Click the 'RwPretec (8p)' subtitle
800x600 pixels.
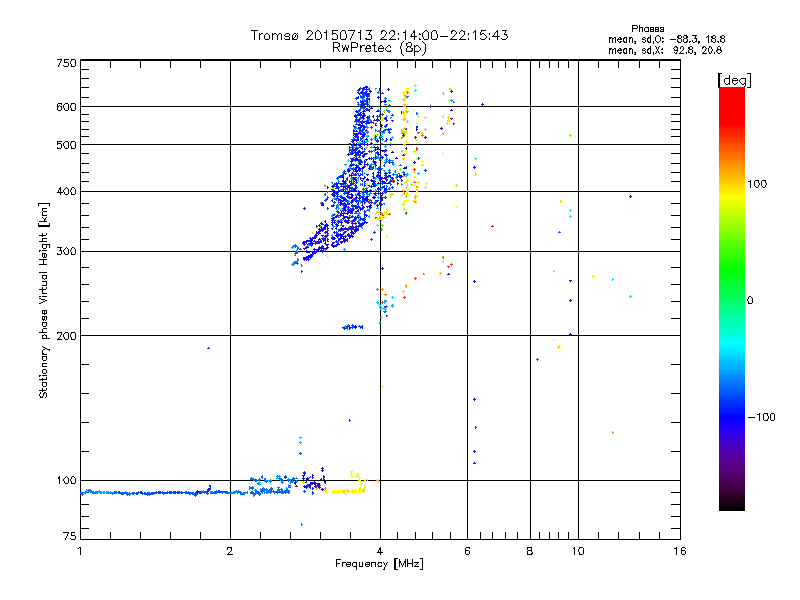(379, 48)
